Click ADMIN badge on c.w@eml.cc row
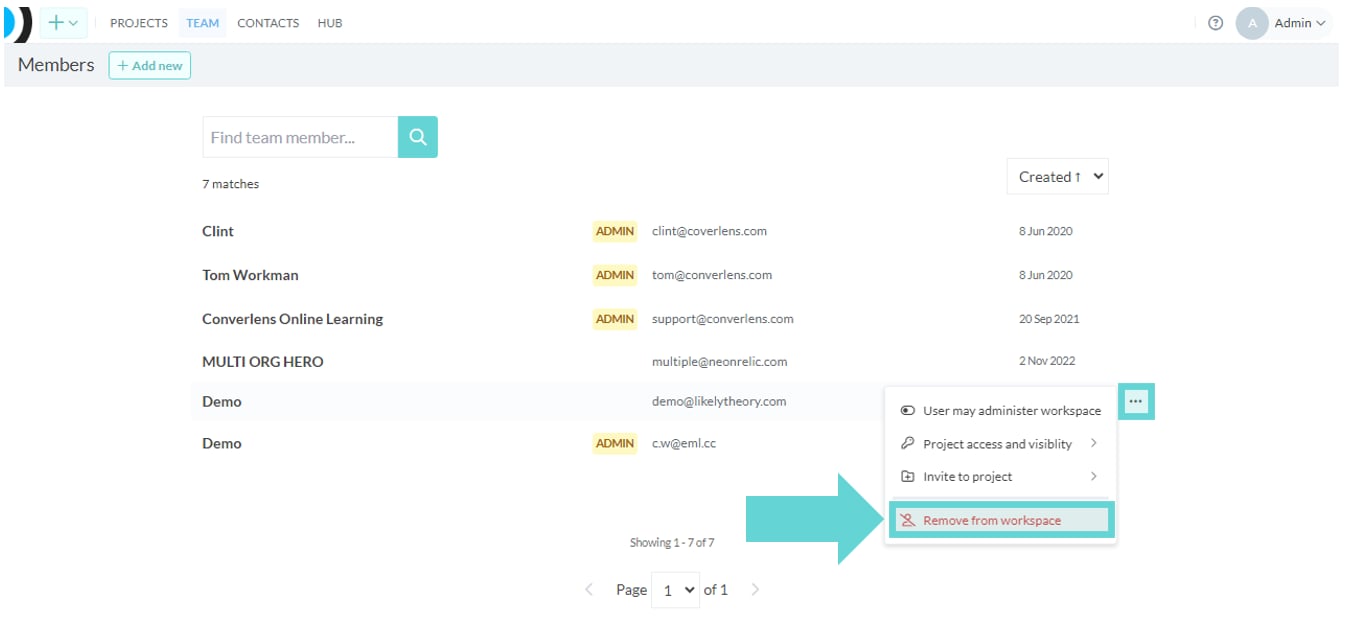The image size is (1353, 627). [615, 443]
